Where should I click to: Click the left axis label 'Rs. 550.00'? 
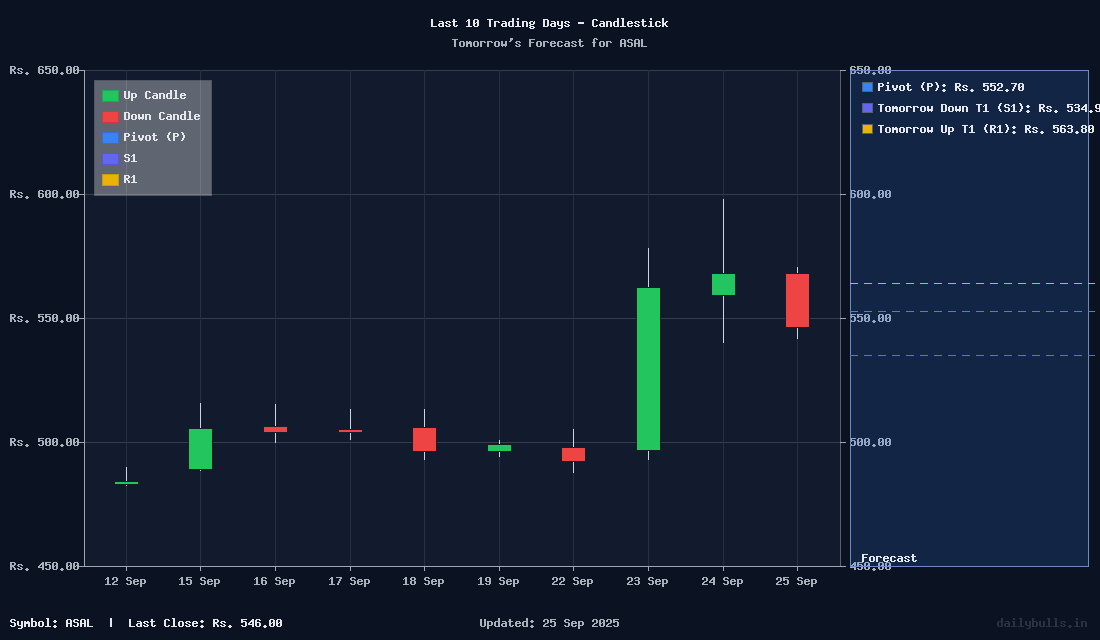(x=45, y=319)
